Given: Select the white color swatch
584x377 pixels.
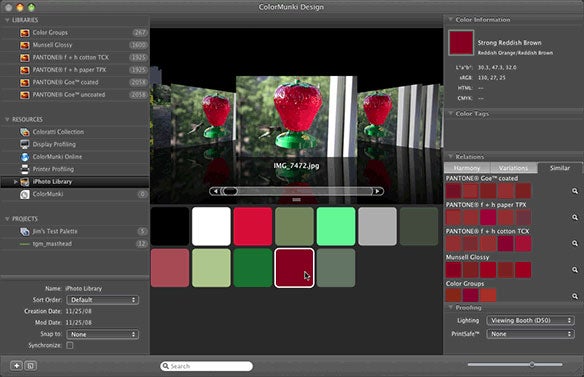Looking at the screenshot, I should (211, 226).
